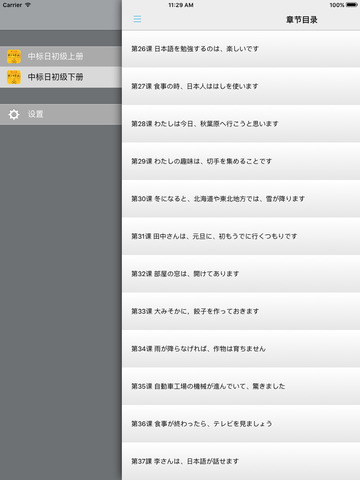Viewport: 360px width, 480px height.
Task: Open lesson 第30課 冬になると
Action: click(x=241, y=199)
